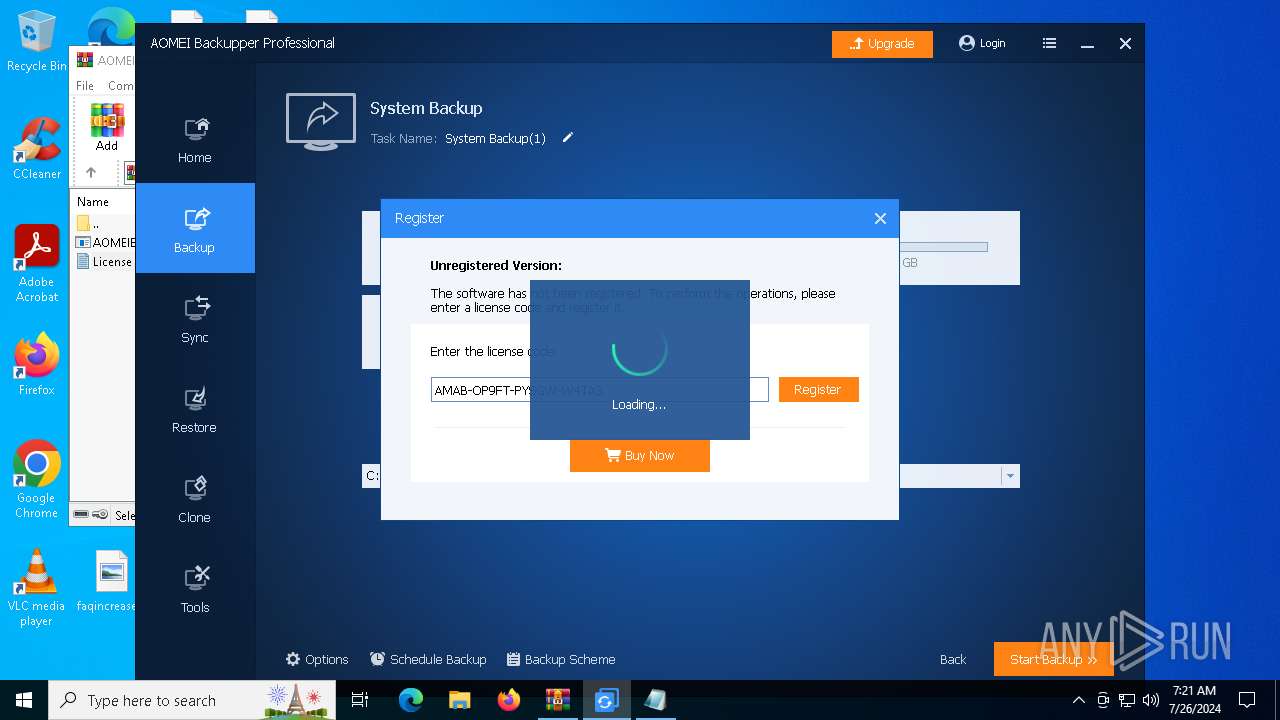Open the Home section in the sidebar
The width and height of the screenshot is (1280, 720).
(194, 138)
